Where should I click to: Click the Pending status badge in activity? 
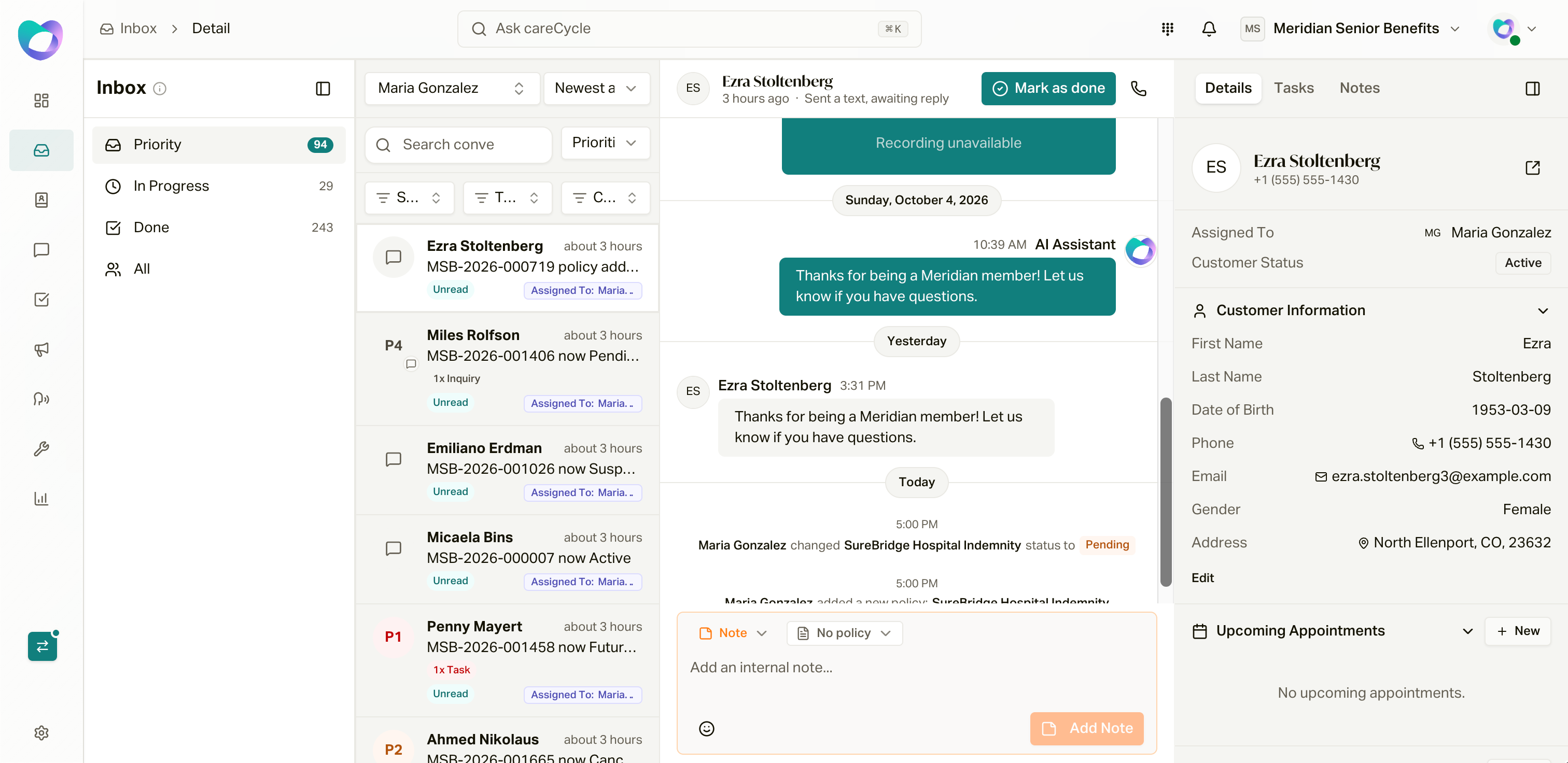tap(1107, 545)
